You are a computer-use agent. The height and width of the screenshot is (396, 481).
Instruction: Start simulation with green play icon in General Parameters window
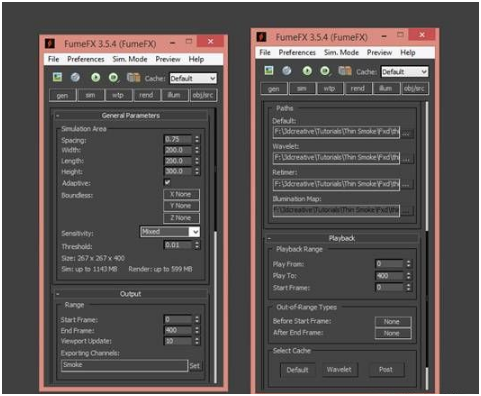click(96, 78)
